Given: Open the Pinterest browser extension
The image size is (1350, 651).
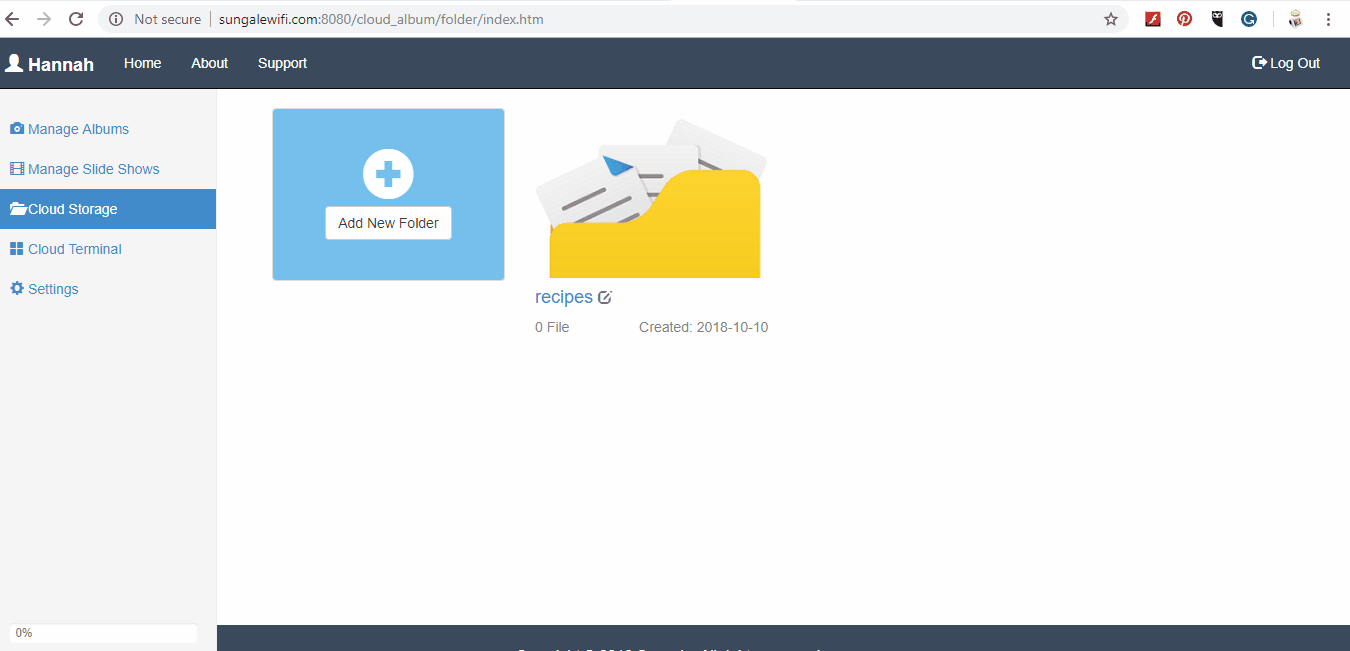Looking at the screenshot, I should click(x=1185, y=18).
